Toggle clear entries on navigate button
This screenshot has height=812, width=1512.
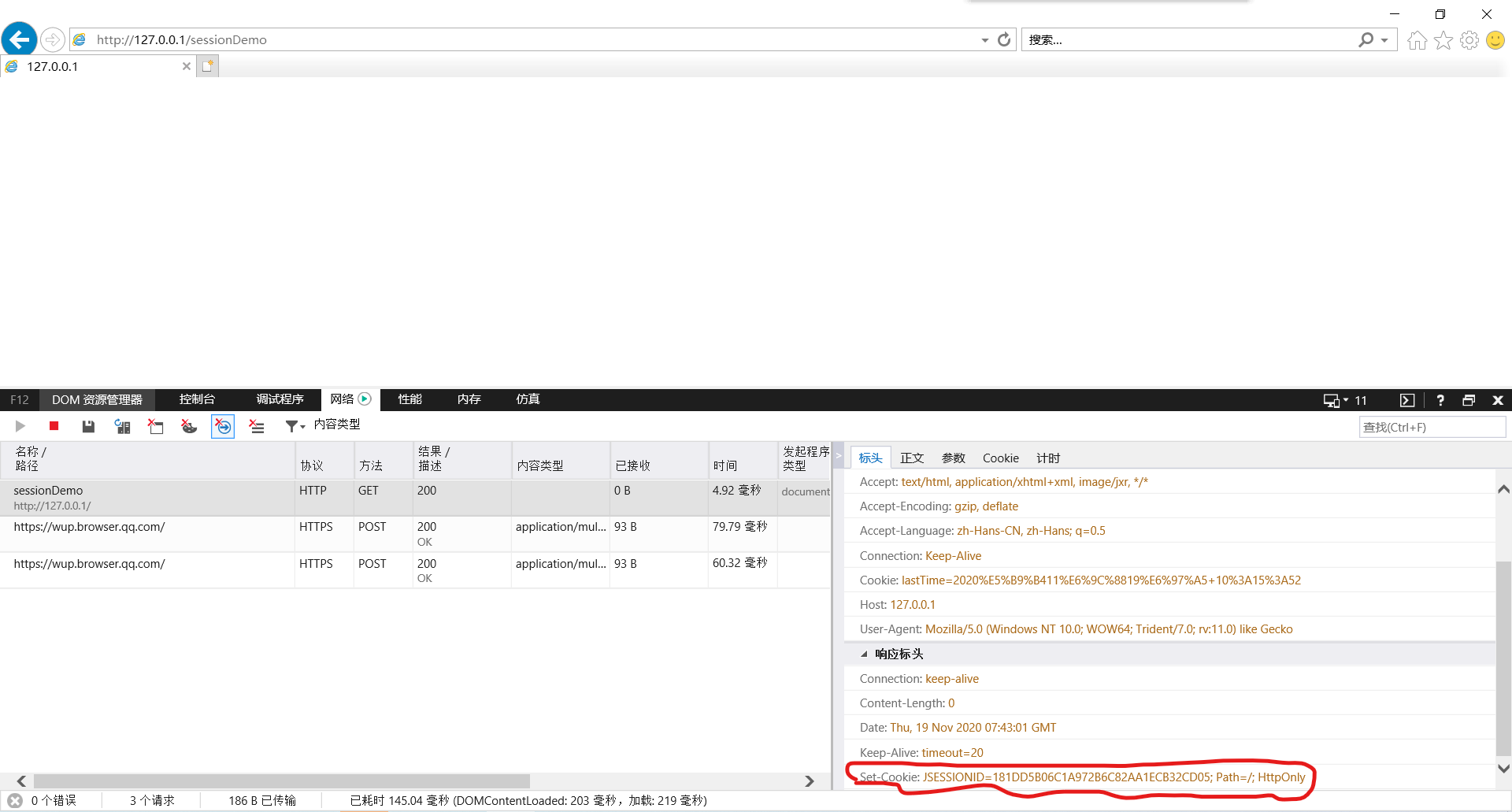pyautogui.click(x=223, y=426)
